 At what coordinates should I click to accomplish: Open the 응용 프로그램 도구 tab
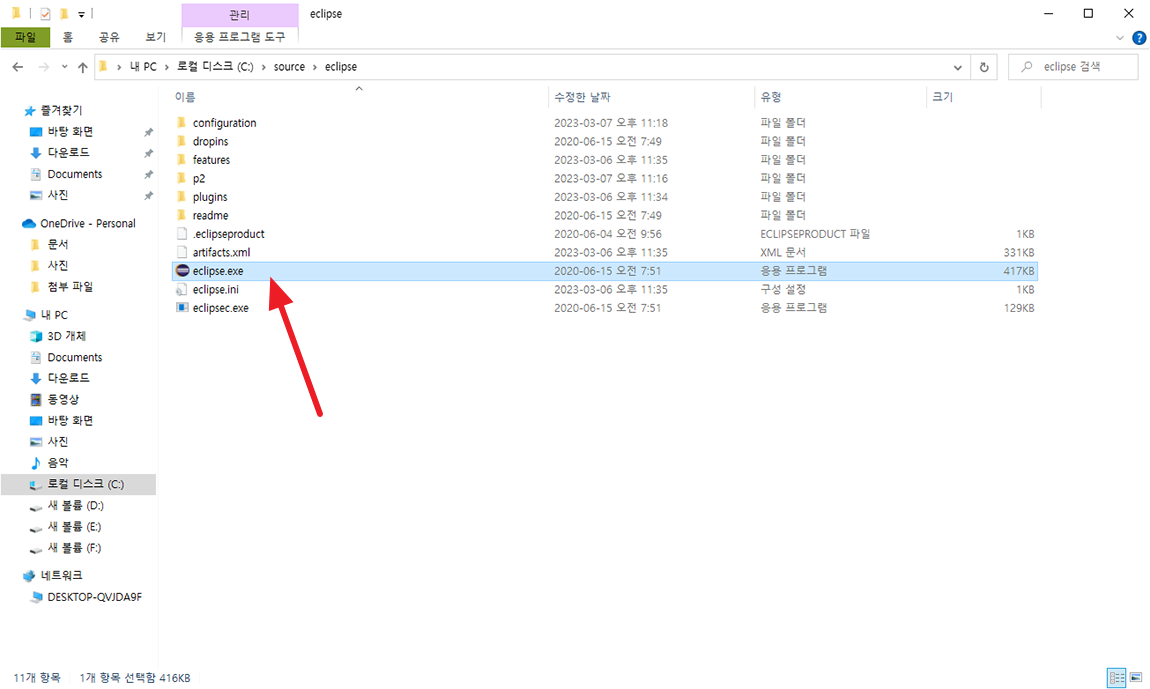click(x=239, y=37)
